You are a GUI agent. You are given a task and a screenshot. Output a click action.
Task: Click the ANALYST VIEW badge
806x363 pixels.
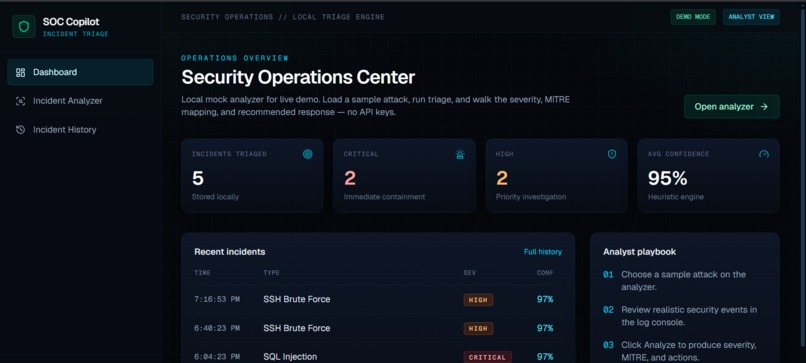[751, 17]
